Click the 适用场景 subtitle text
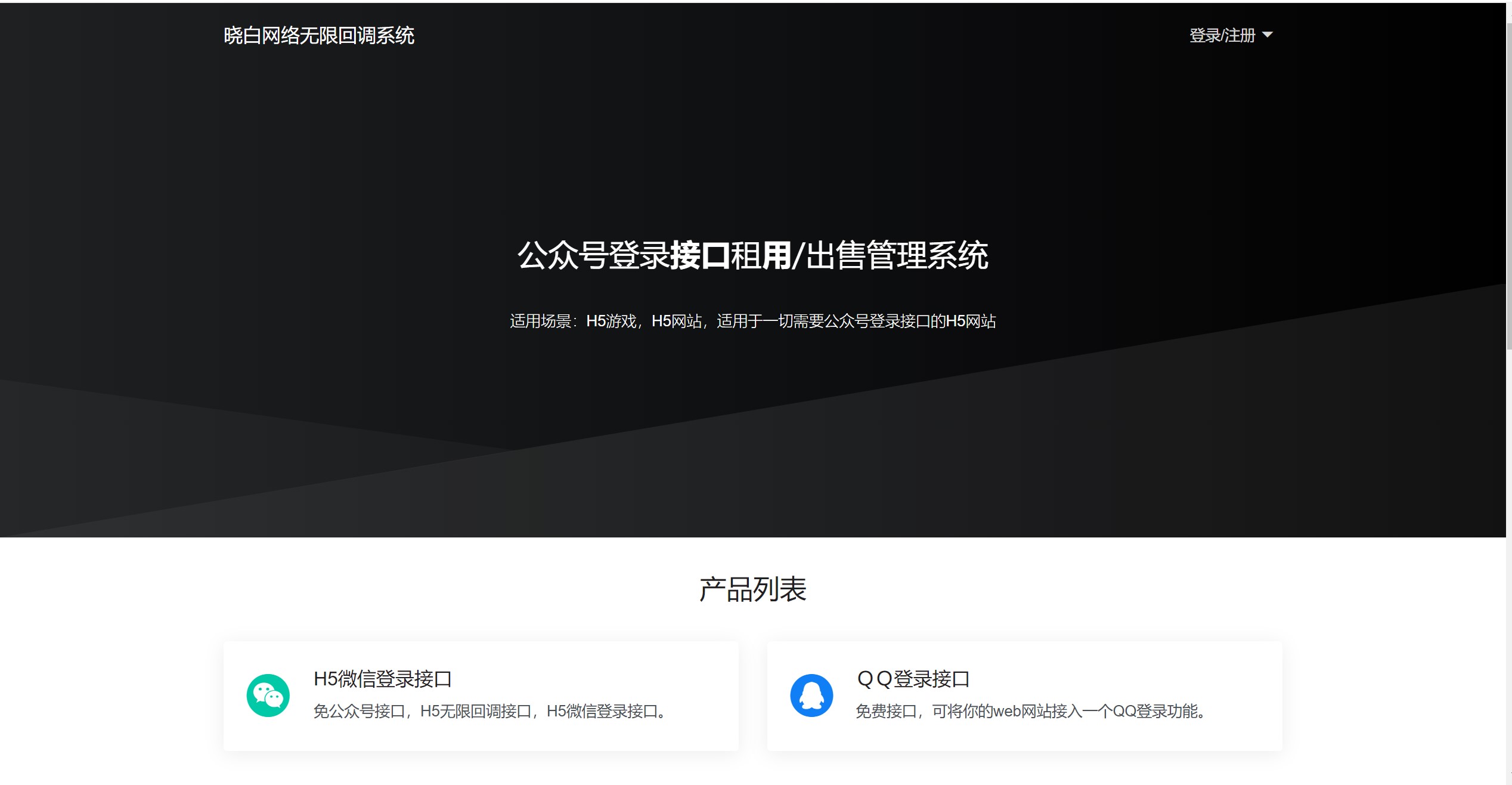The image size is (1512, 785). coord(753,321)
